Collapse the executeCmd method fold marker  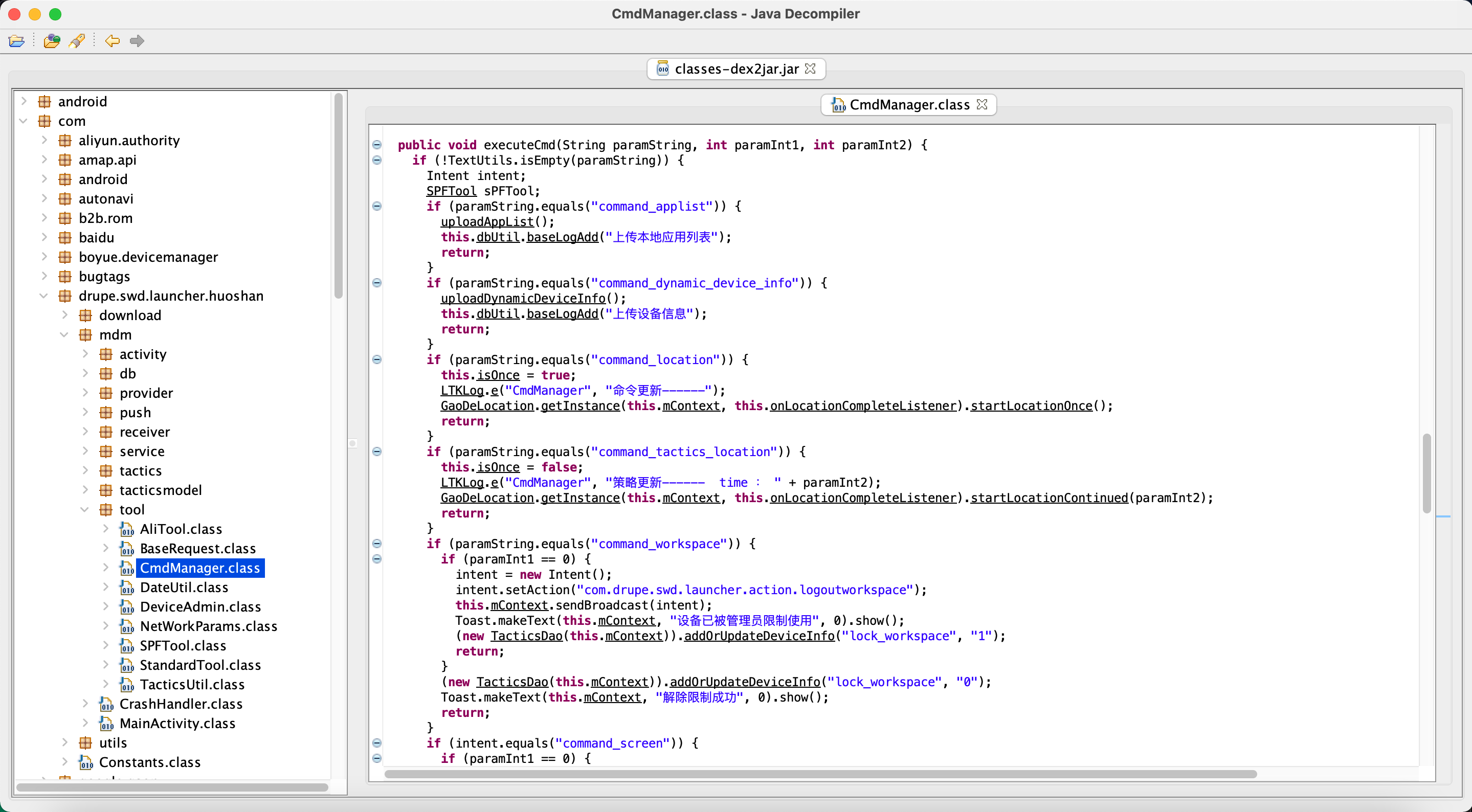click(x=377, y=145)
